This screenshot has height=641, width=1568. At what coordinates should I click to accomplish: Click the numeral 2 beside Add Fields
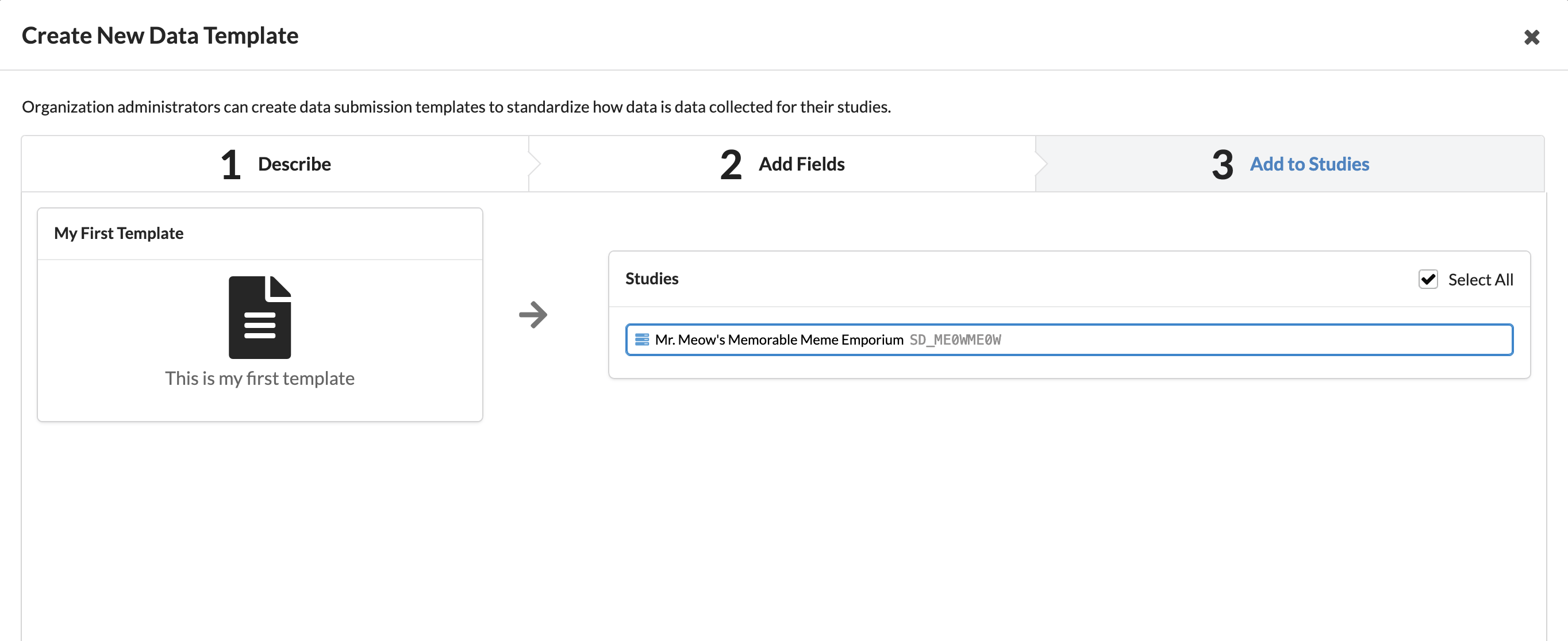click(729, 164)
